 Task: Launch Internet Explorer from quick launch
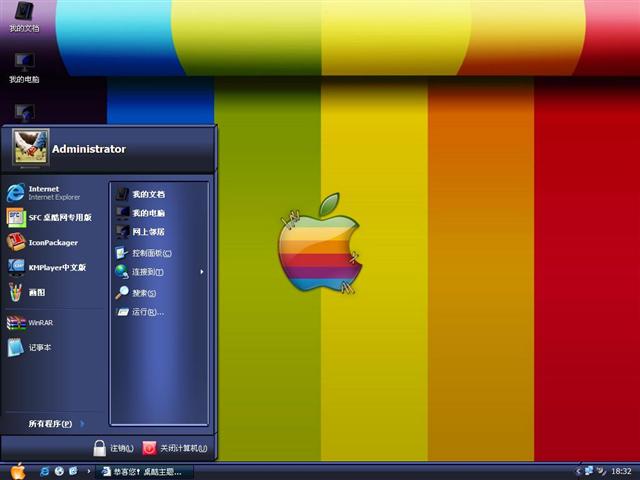coord(44,471)
